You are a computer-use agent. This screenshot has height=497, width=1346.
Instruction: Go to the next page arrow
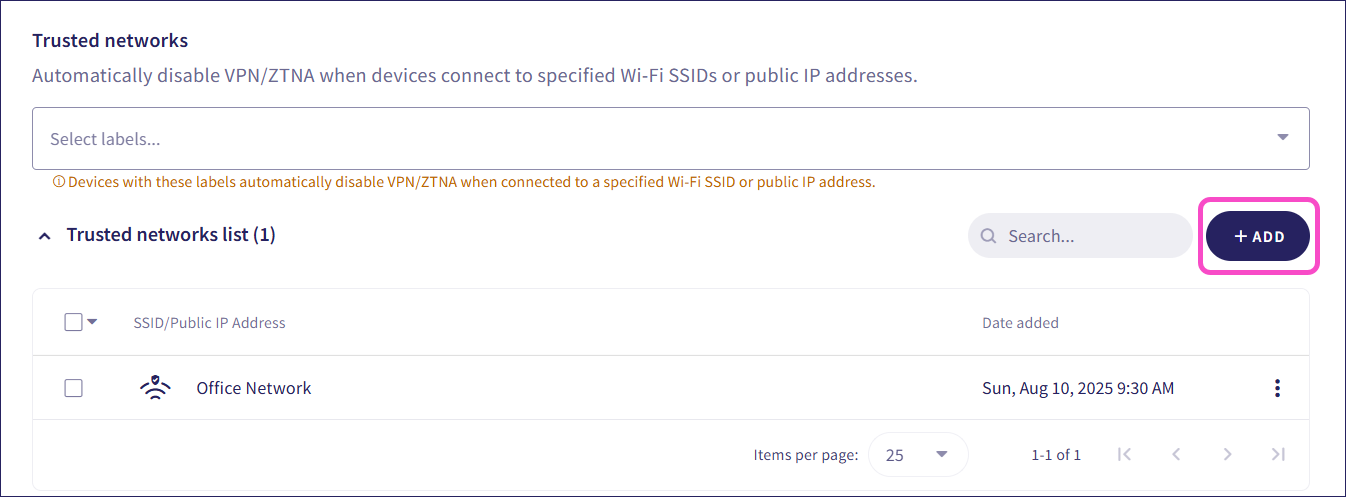point(1227,454)
